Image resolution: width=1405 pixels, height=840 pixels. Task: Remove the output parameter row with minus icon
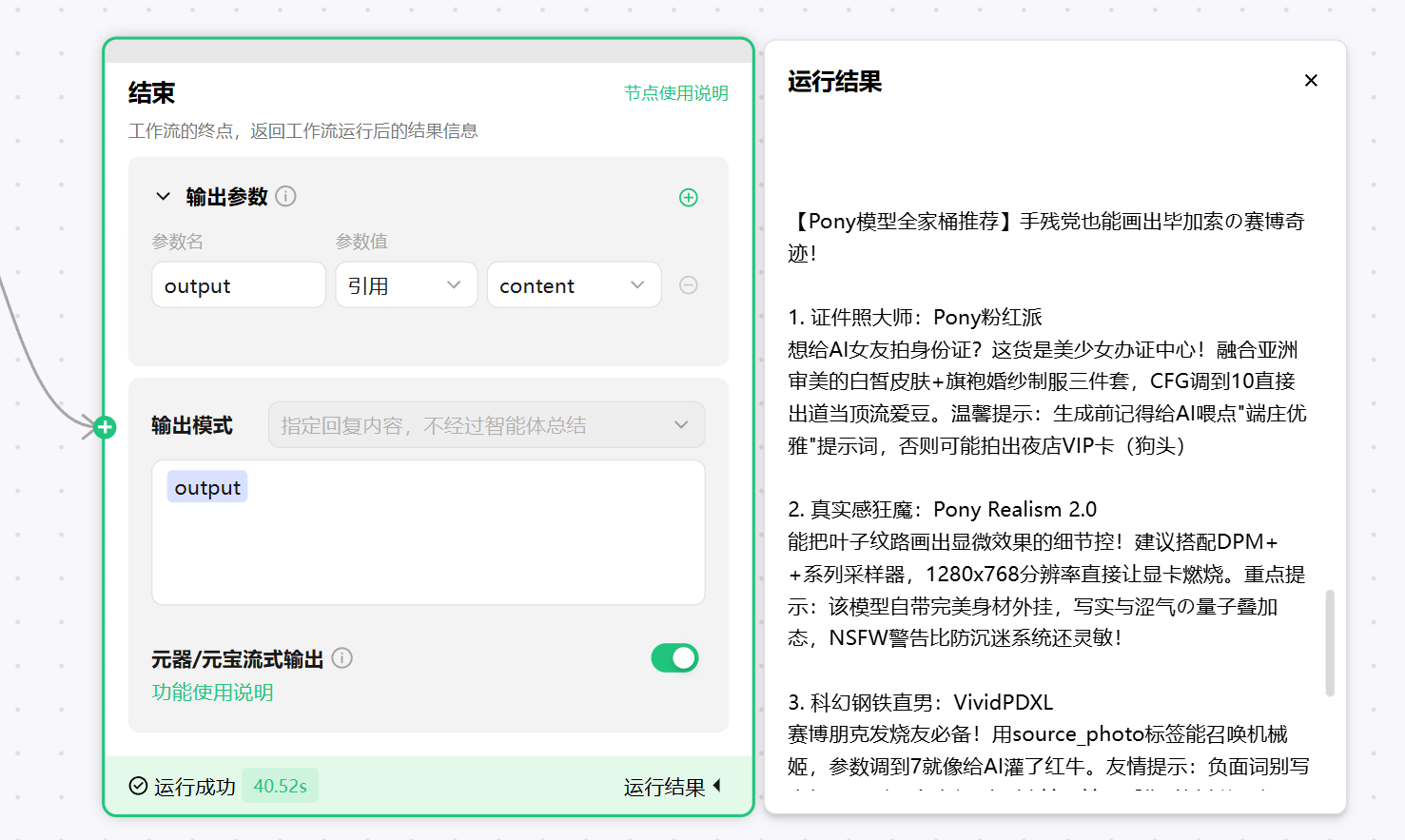[689, 285]
